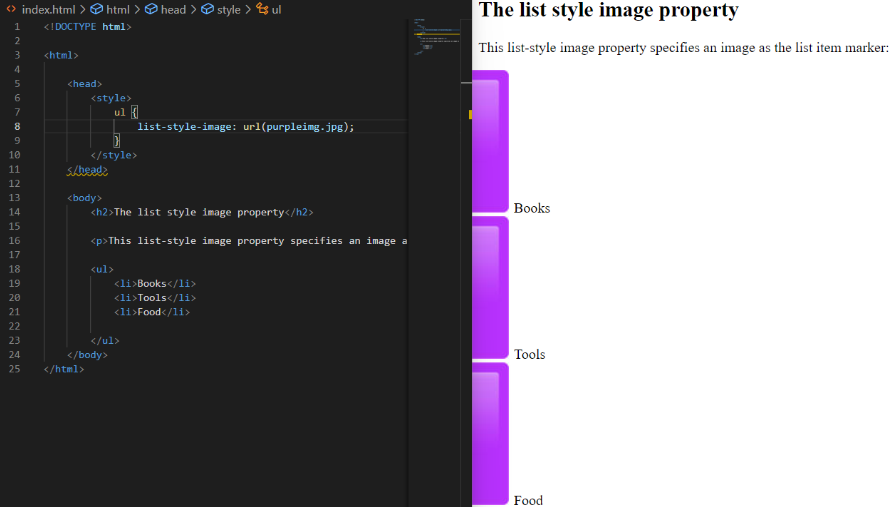
Task: Click the Tools list item in preview
Action: [x=530, y=354]
